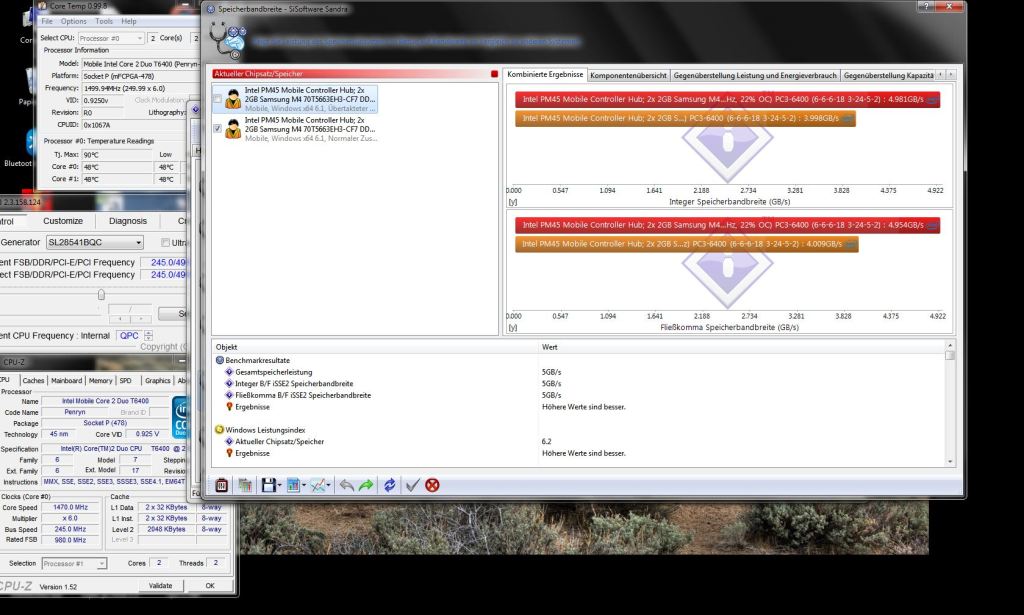Click the results list scroll-up arrow
Viewport: 1024px width, 615px height.
(950, 345)
